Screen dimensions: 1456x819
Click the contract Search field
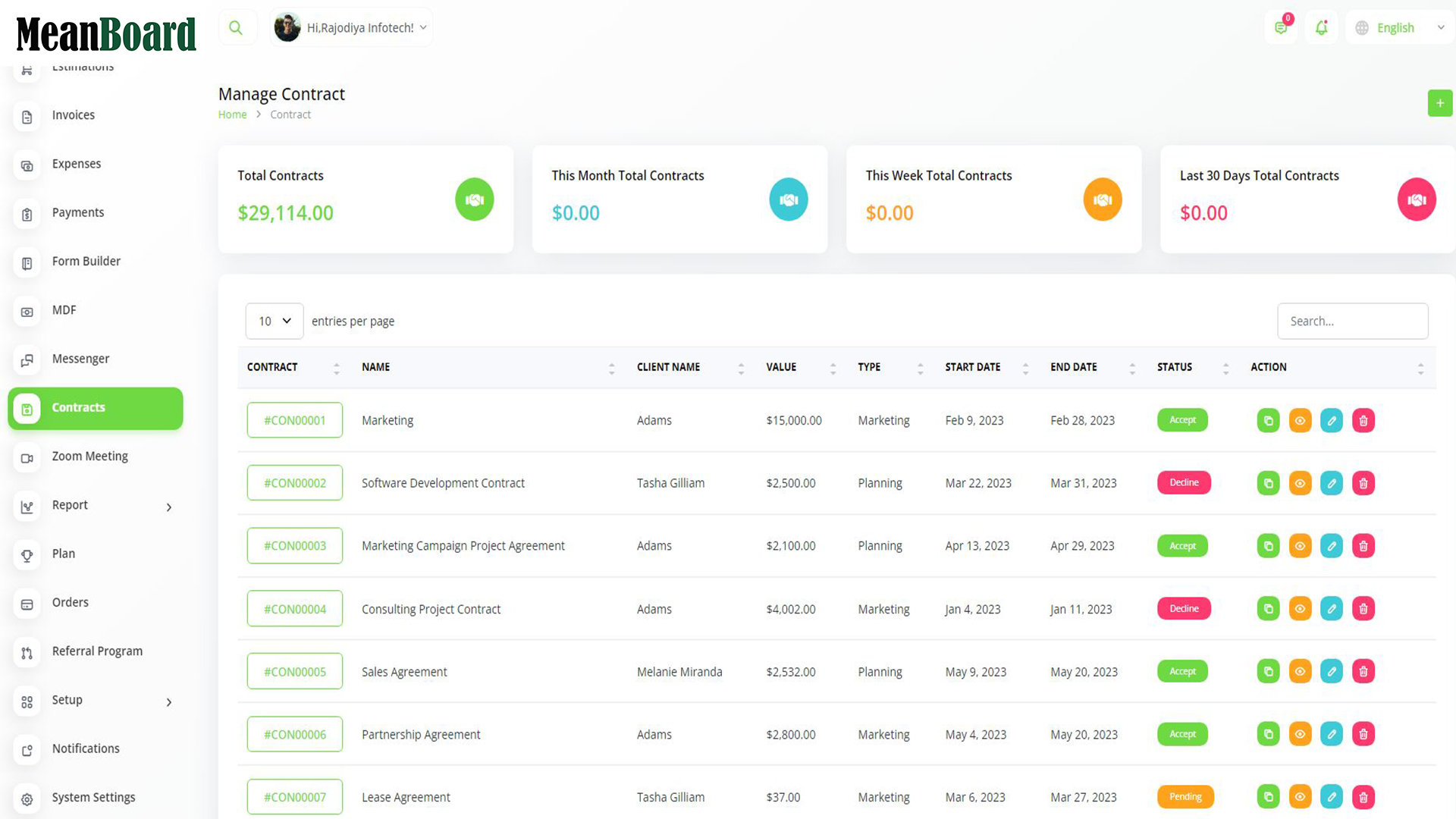click(1352, 322)
